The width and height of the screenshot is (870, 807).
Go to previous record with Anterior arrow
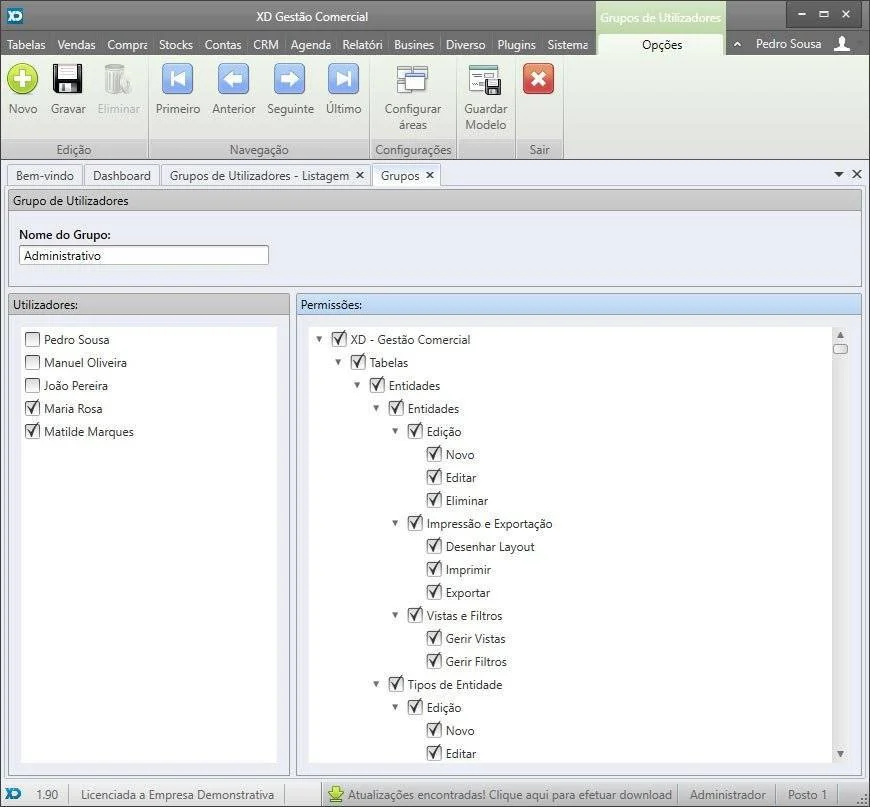click(234, 79)
